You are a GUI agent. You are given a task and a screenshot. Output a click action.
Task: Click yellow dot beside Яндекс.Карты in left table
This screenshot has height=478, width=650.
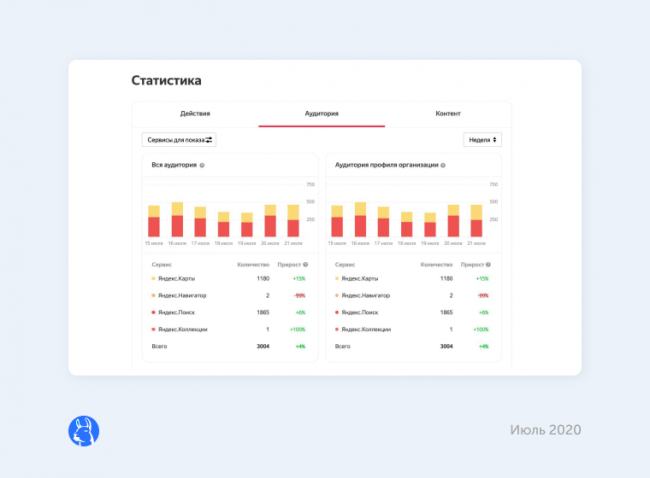[x=153, y=279]
